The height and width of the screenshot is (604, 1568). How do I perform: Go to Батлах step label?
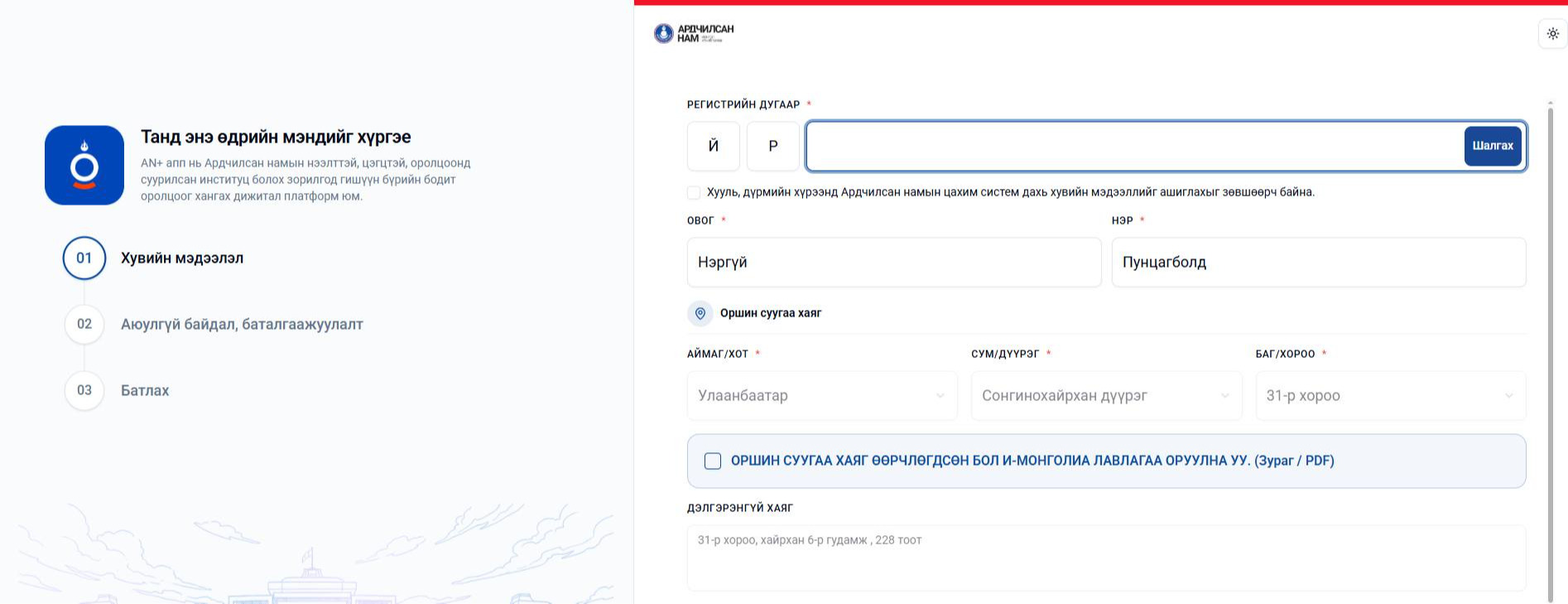click(x=145, y=390)
